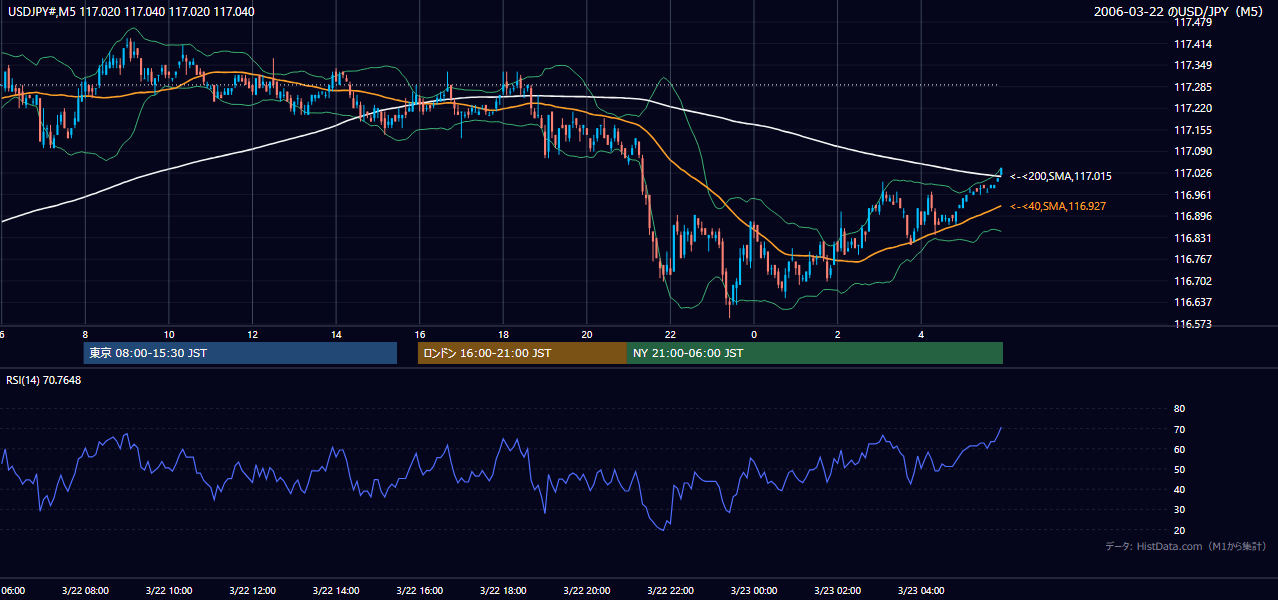Image resolution: width=1278 pixels, height=600 pixels.
Task: Click hour tick '18' under price chart
Action: click(503, 334)
